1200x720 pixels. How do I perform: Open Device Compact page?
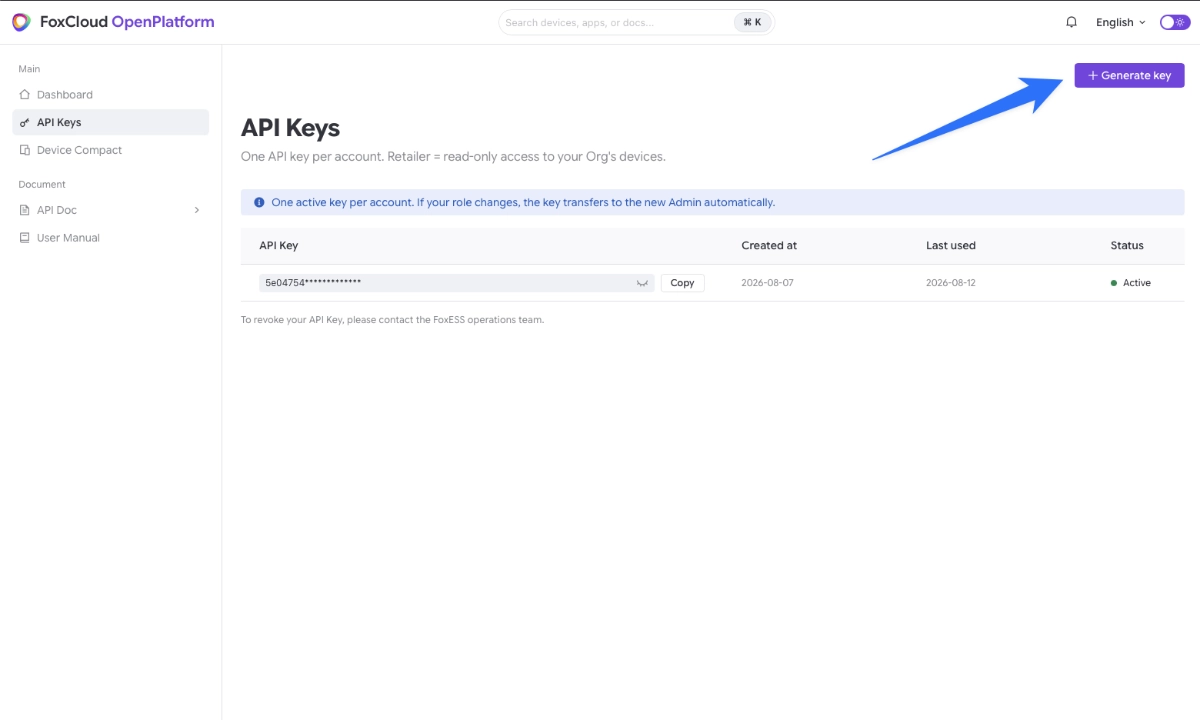[110, 150]
